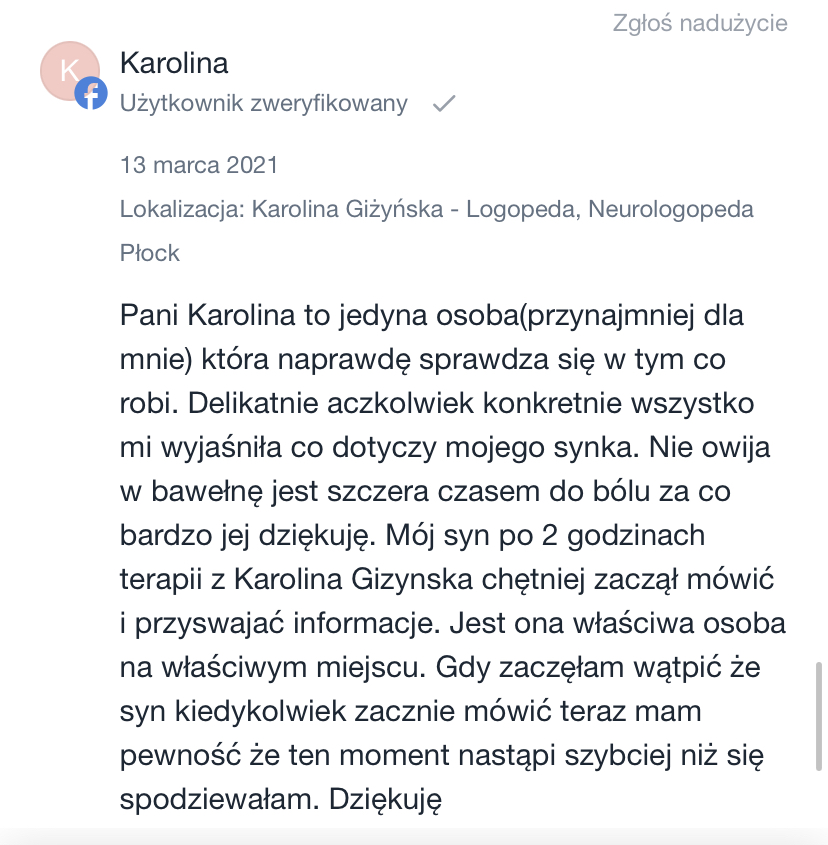This screenshot has height=845, width=828.
Task: Click the verified checkmark icon
Action: (444, 103)
